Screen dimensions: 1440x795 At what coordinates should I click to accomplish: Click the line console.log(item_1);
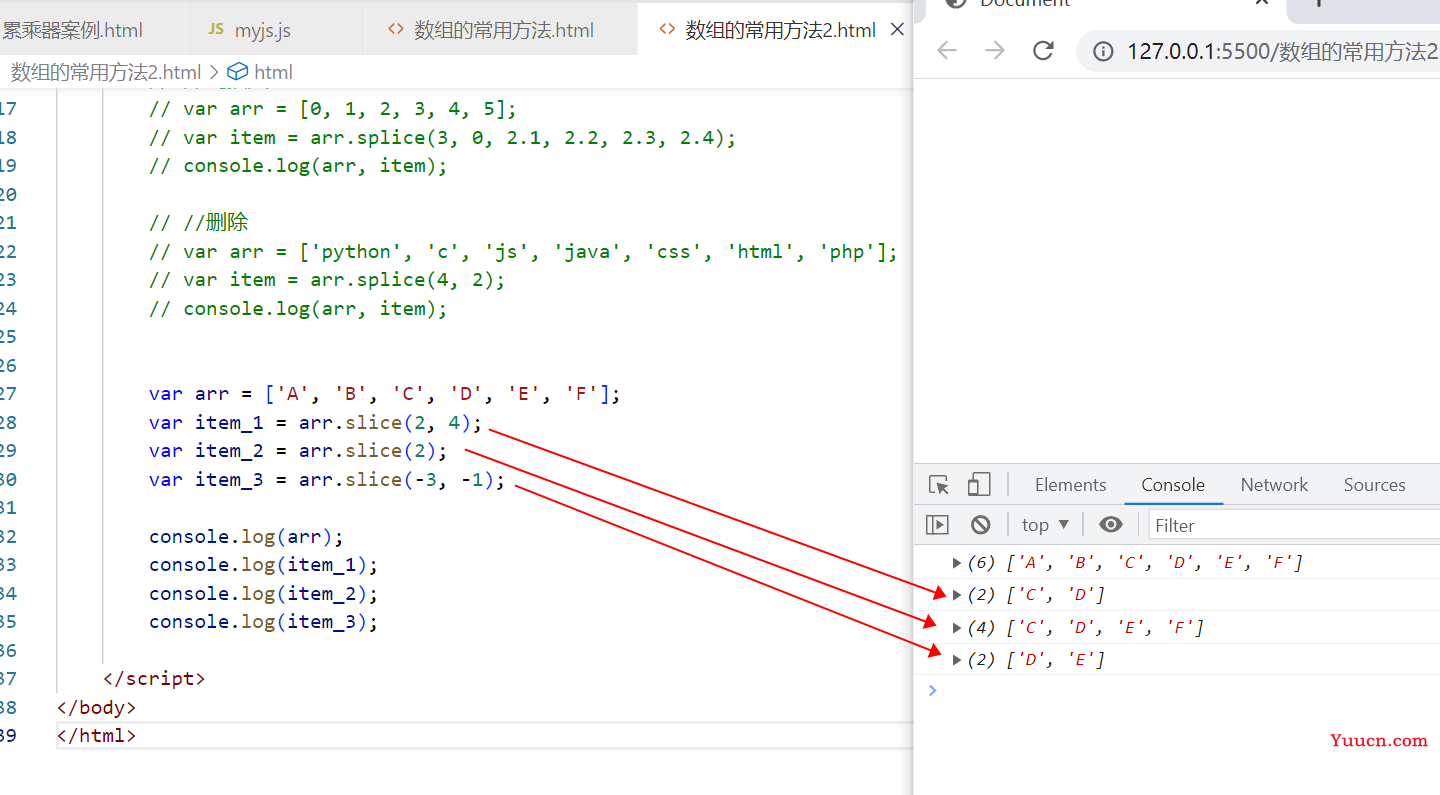264,565
